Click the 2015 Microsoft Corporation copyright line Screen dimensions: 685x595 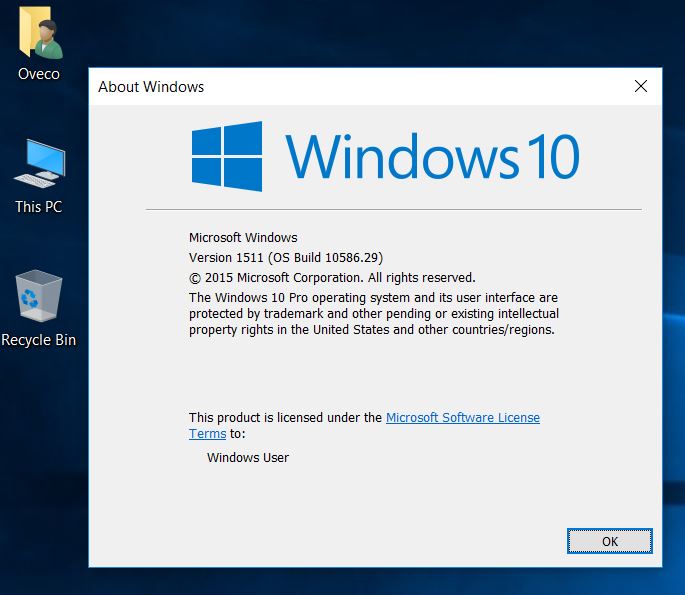(x=332, y=278)
